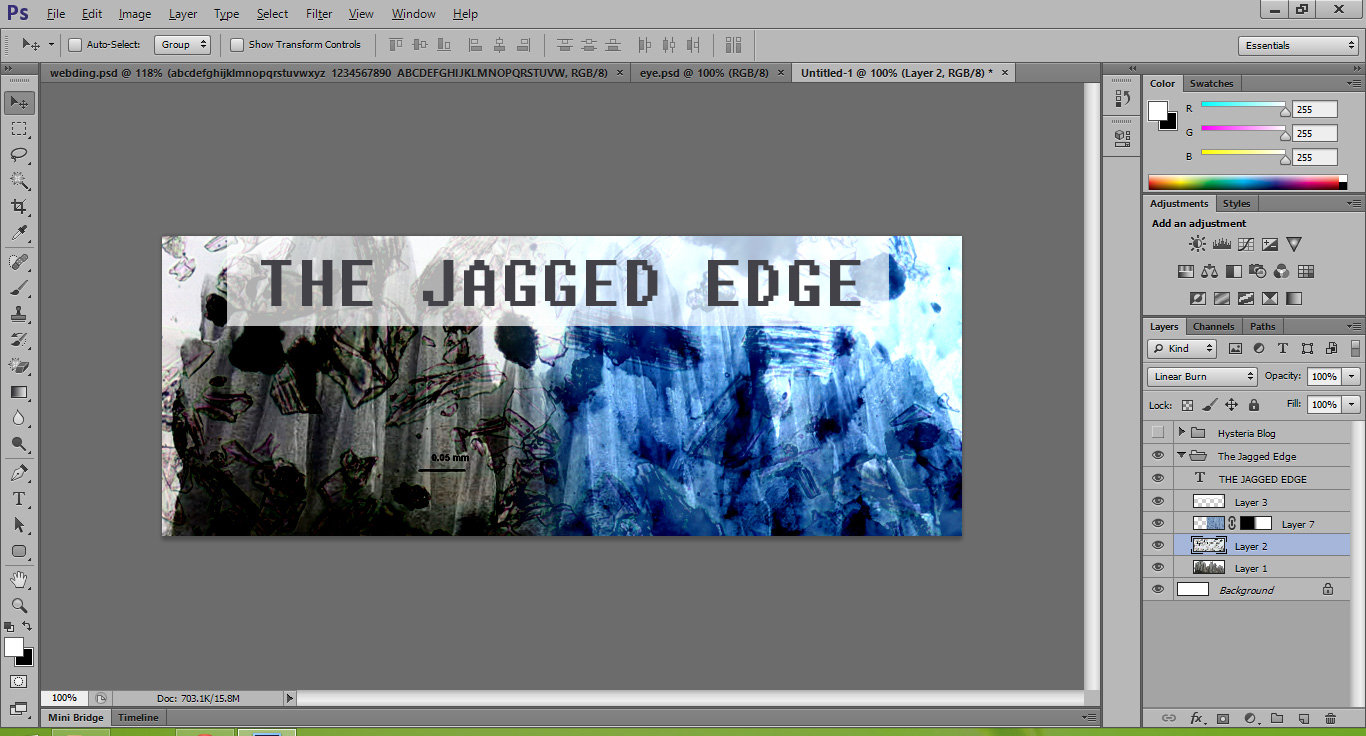
Task: Enable the Auto-Select checkbox
Action: 74,44
